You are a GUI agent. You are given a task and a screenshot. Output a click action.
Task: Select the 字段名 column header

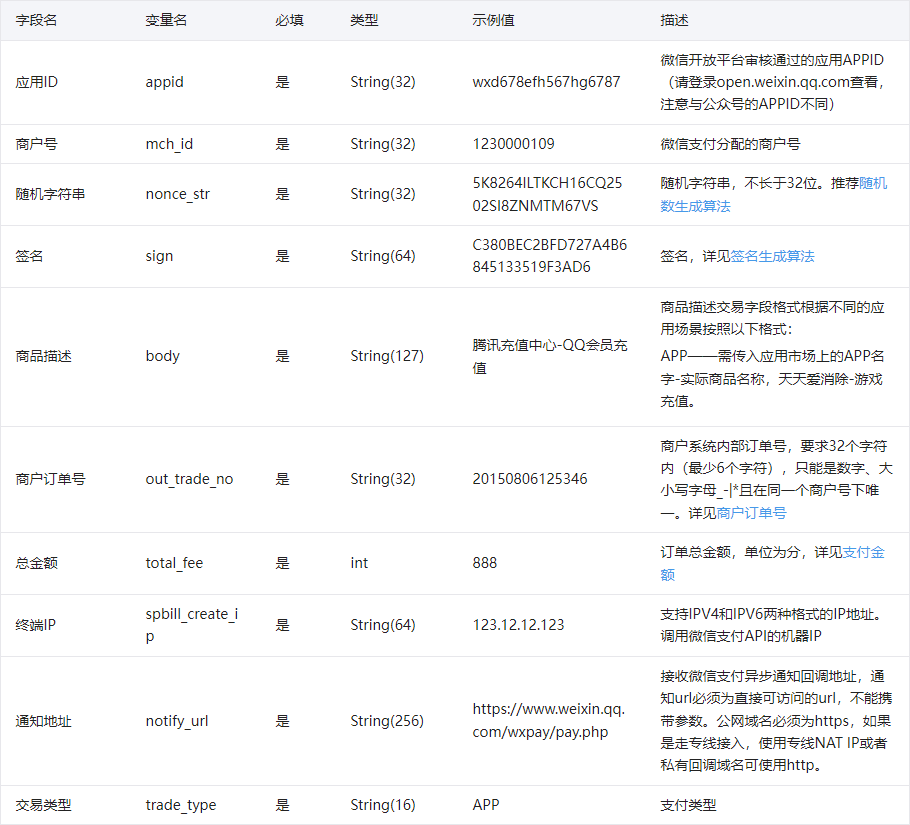pyautogui.click(x=36, y=20)
